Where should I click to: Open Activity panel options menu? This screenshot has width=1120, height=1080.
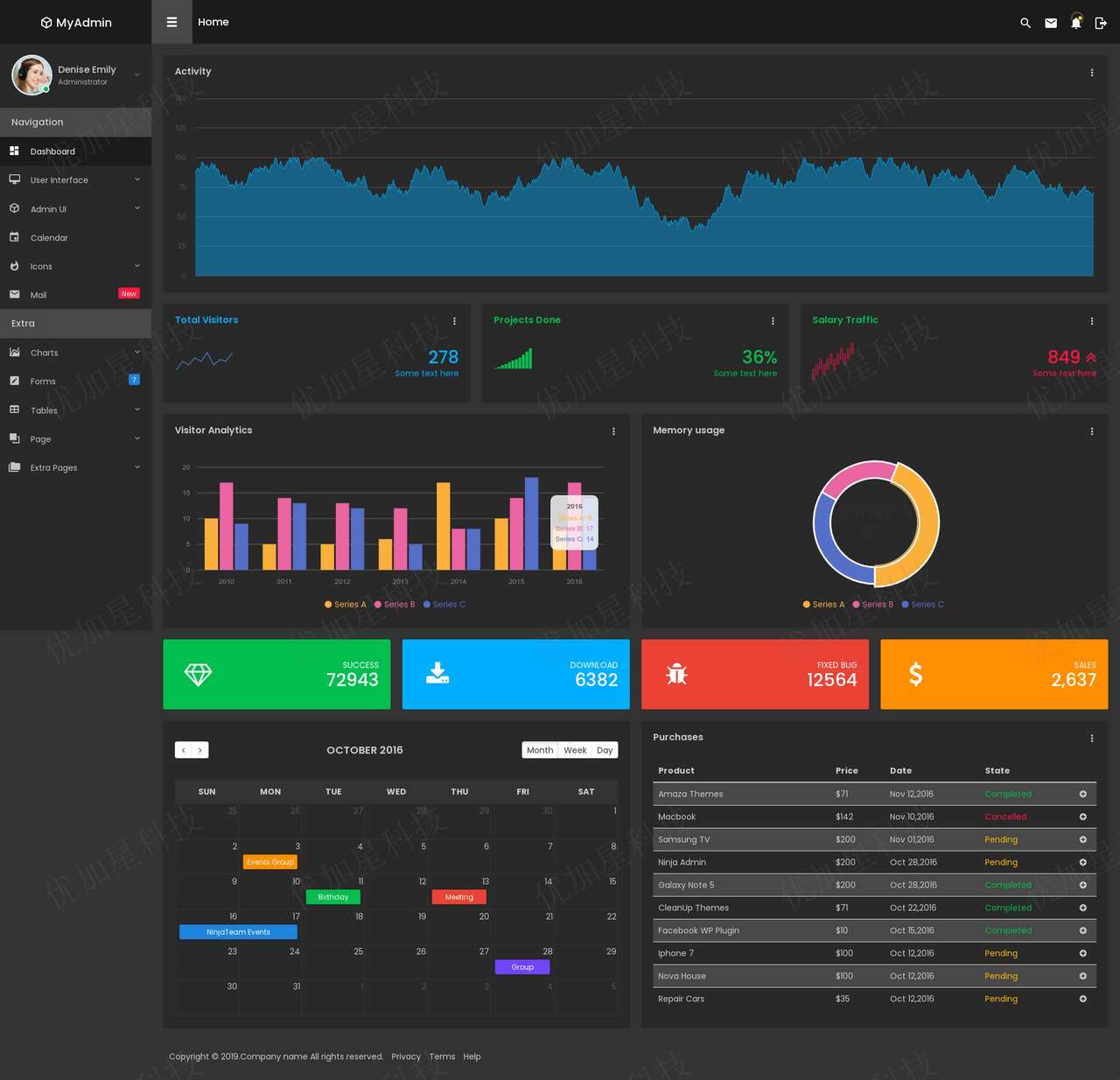1092,73
